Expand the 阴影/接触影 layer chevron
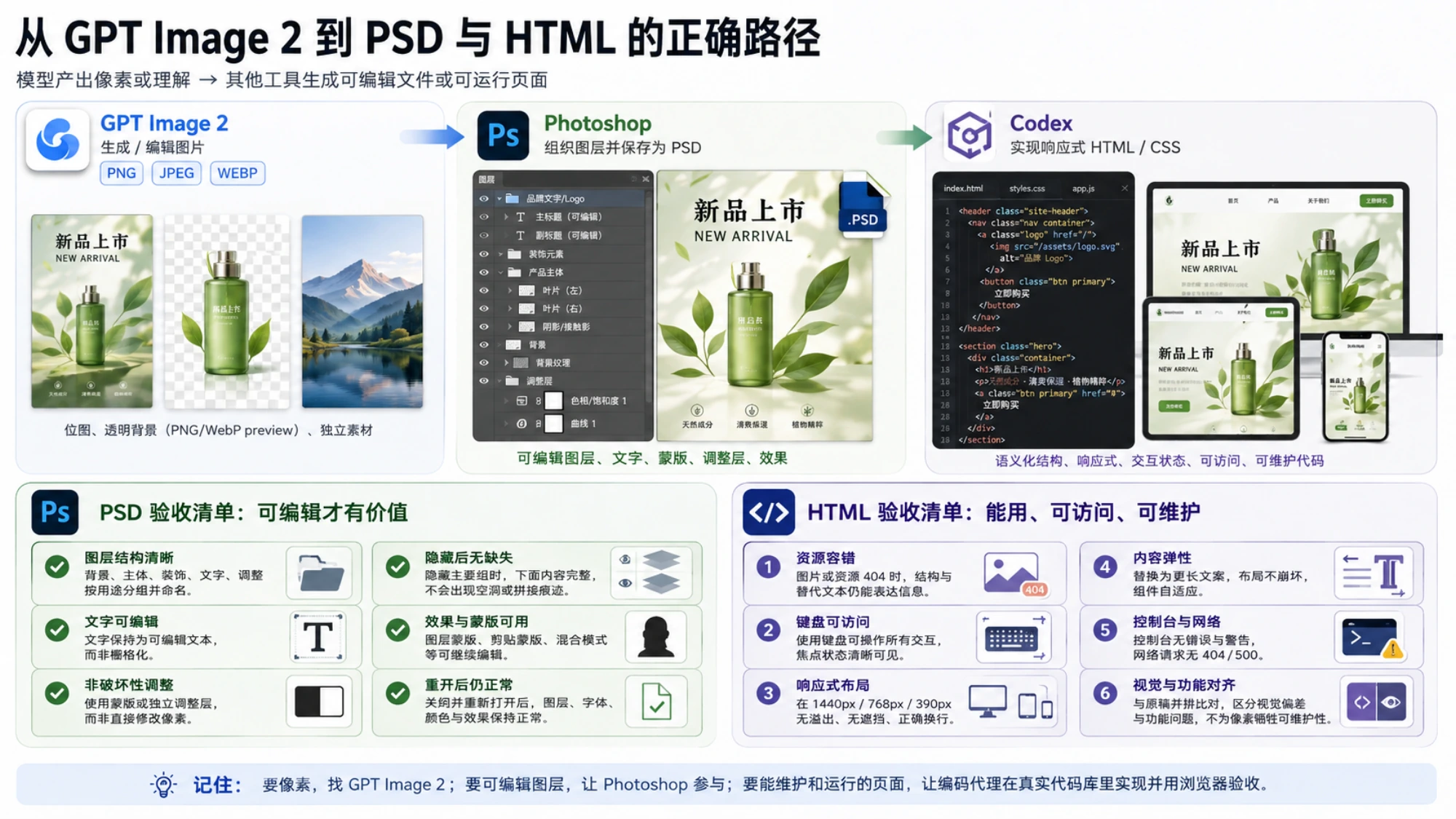1456x819 pixels. coord(510,327)
